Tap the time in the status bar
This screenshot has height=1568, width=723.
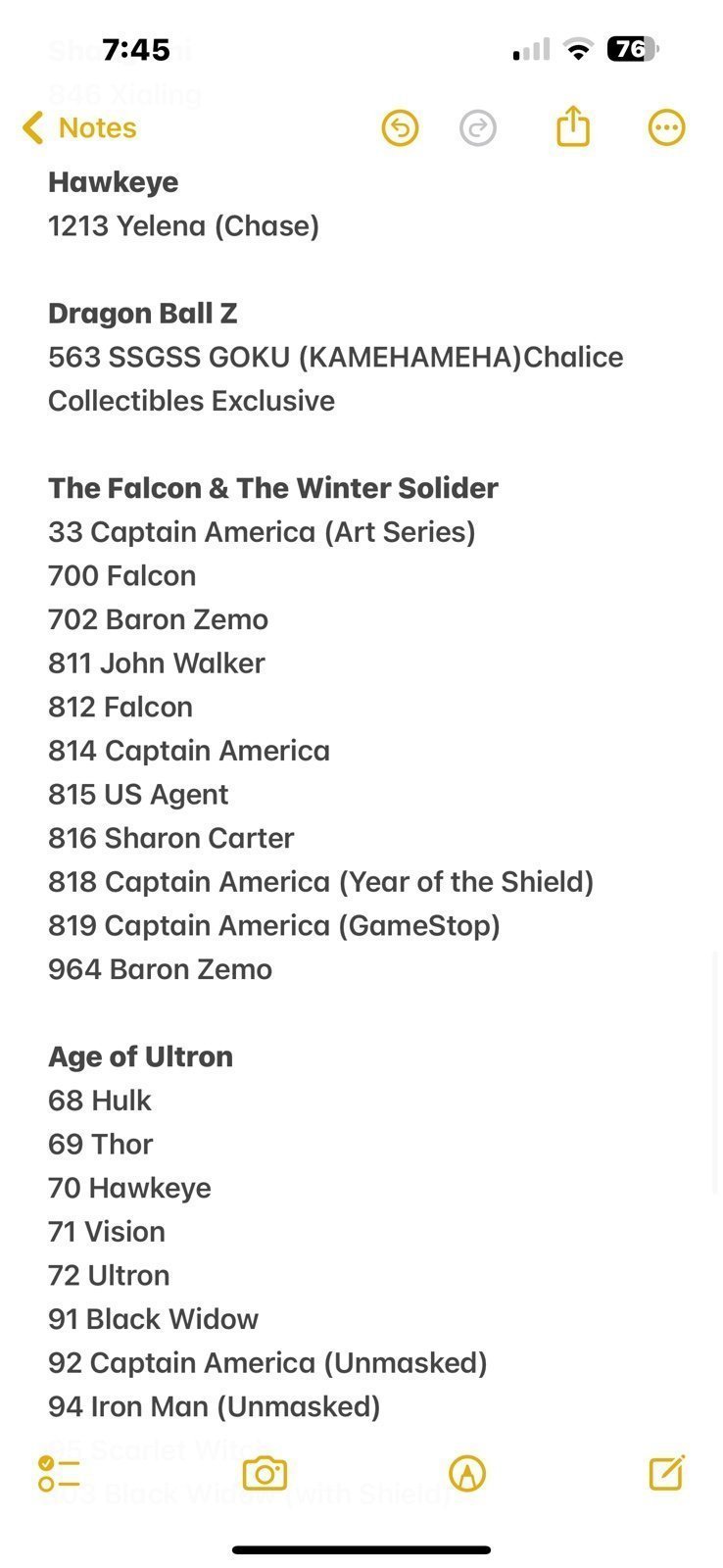point(136,49)
